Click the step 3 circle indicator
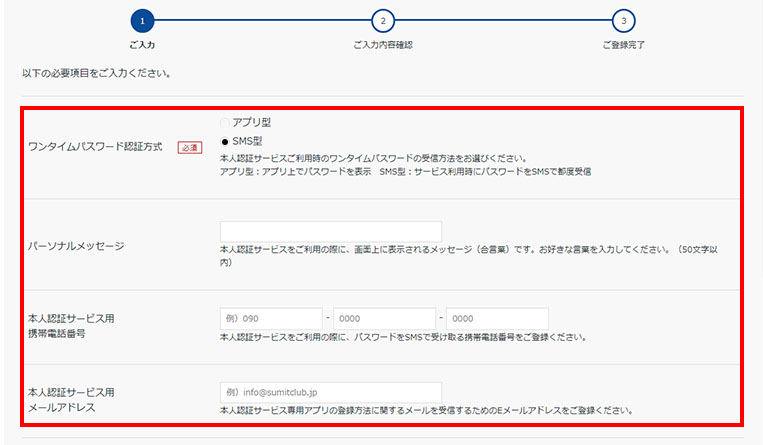 623,20
